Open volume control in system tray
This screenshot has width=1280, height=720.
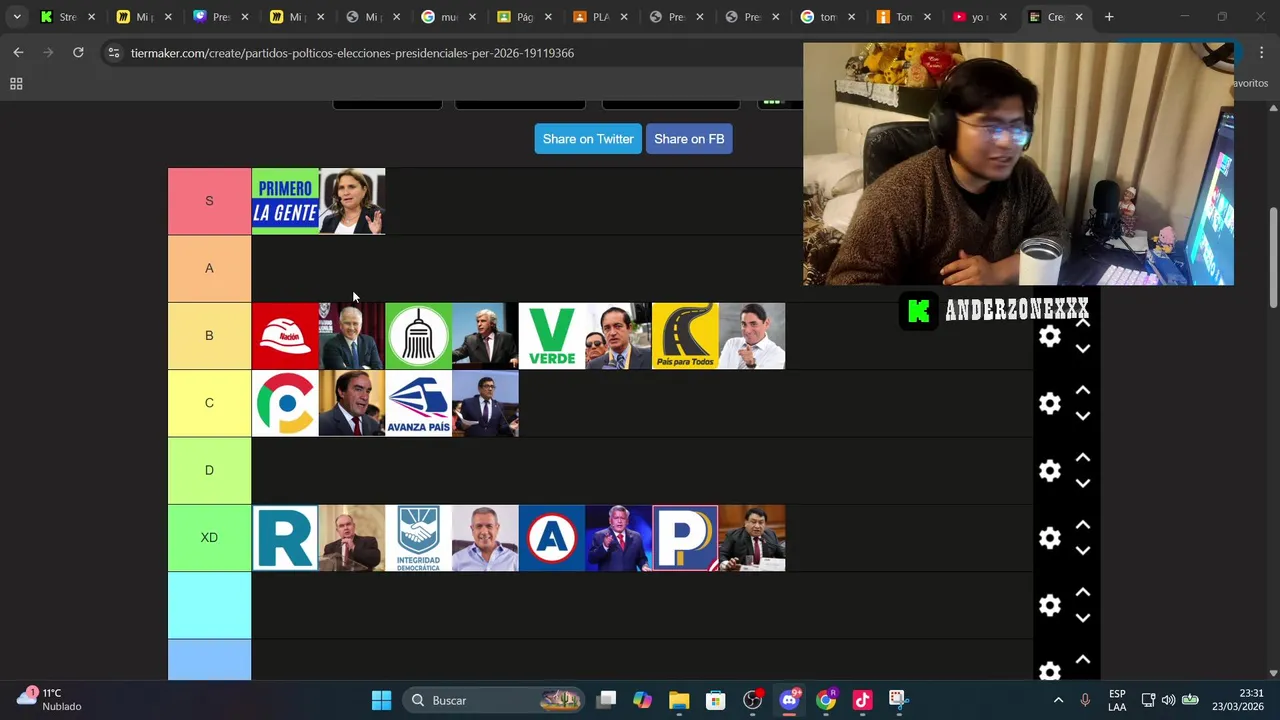tap(1168, 700)
